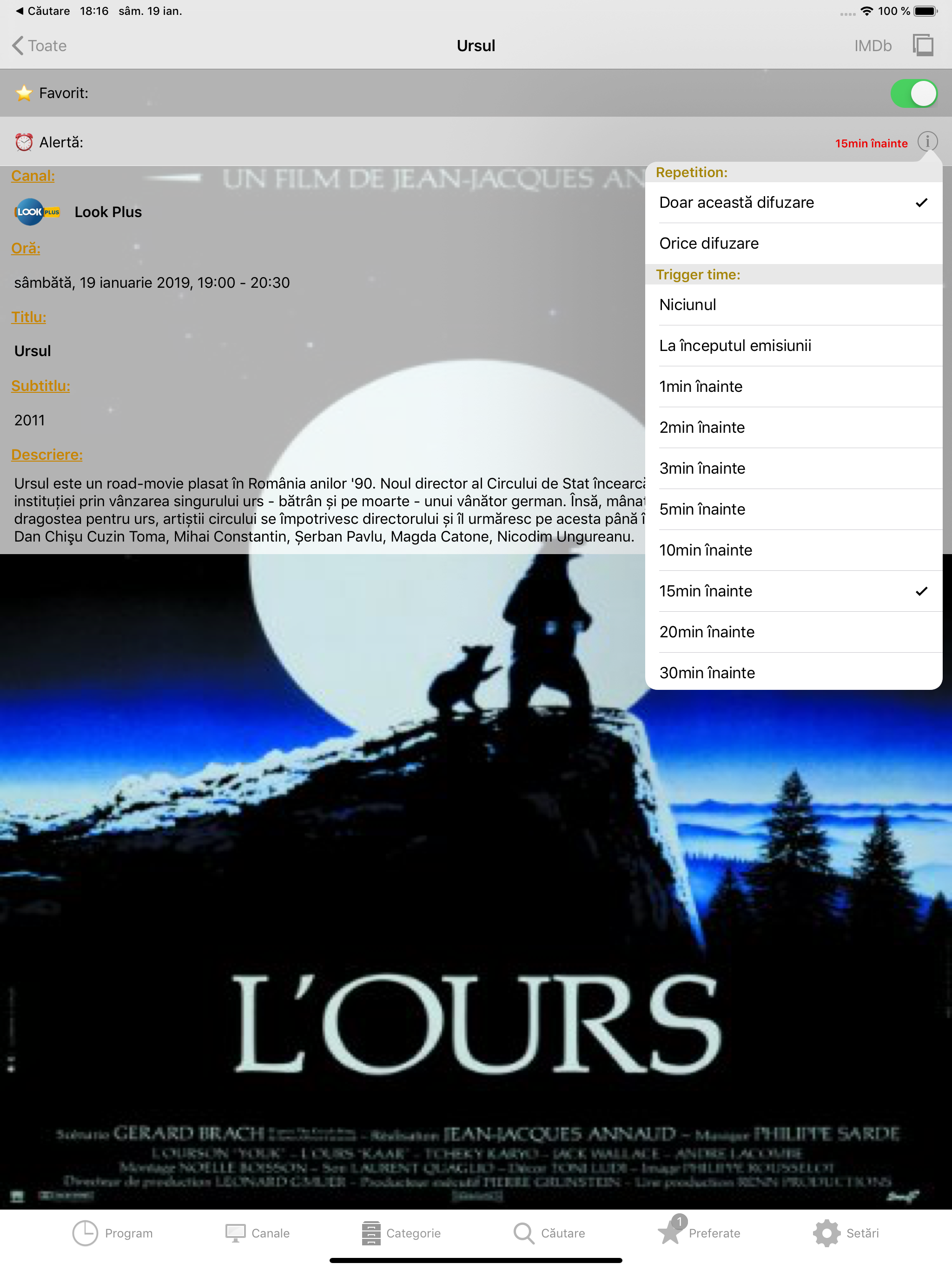Tap the yellow Favorit star icon
Screen dimensions: 952x1270
24,93
